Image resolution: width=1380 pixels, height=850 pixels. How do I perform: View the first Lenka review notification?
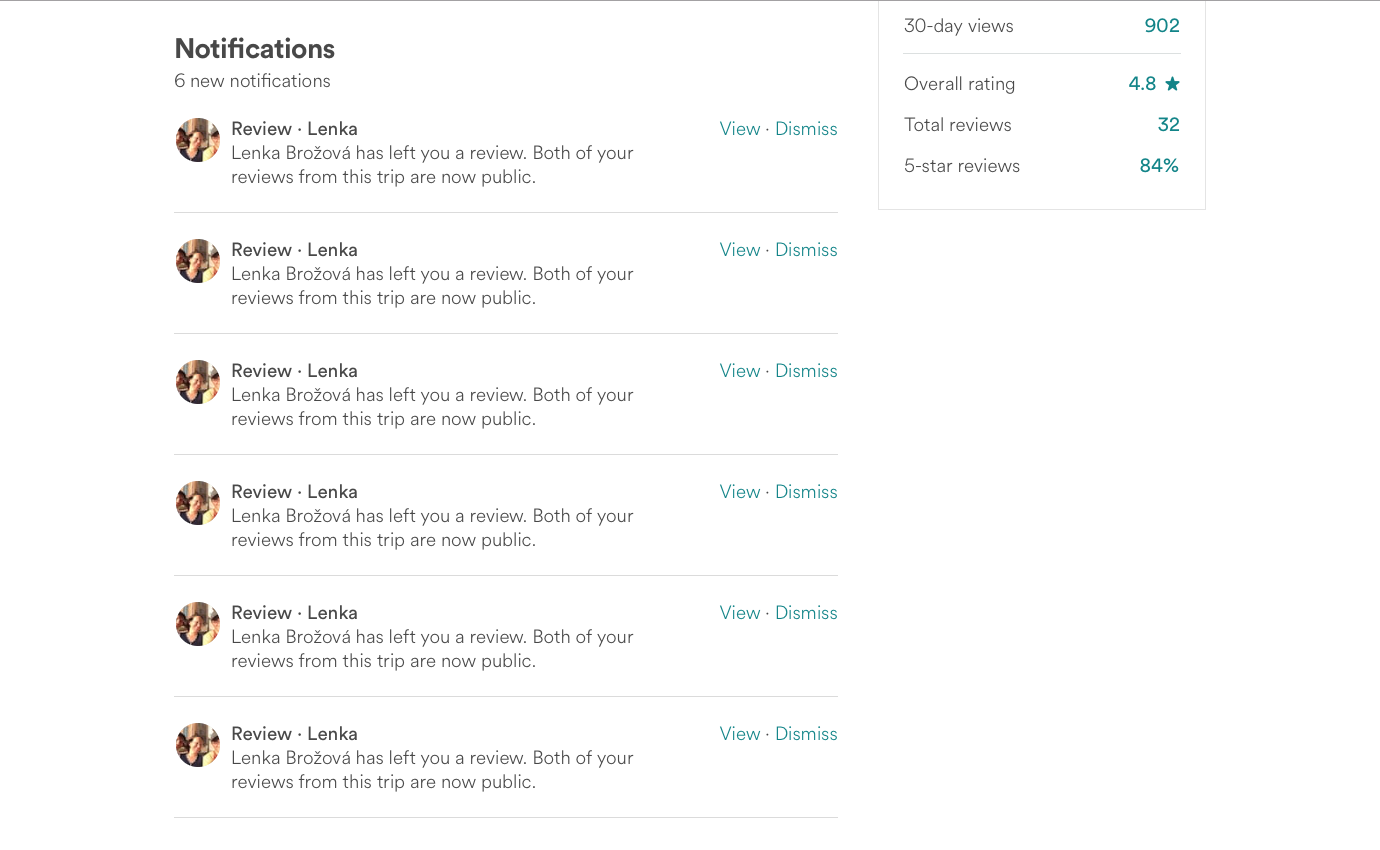point(740,129)
